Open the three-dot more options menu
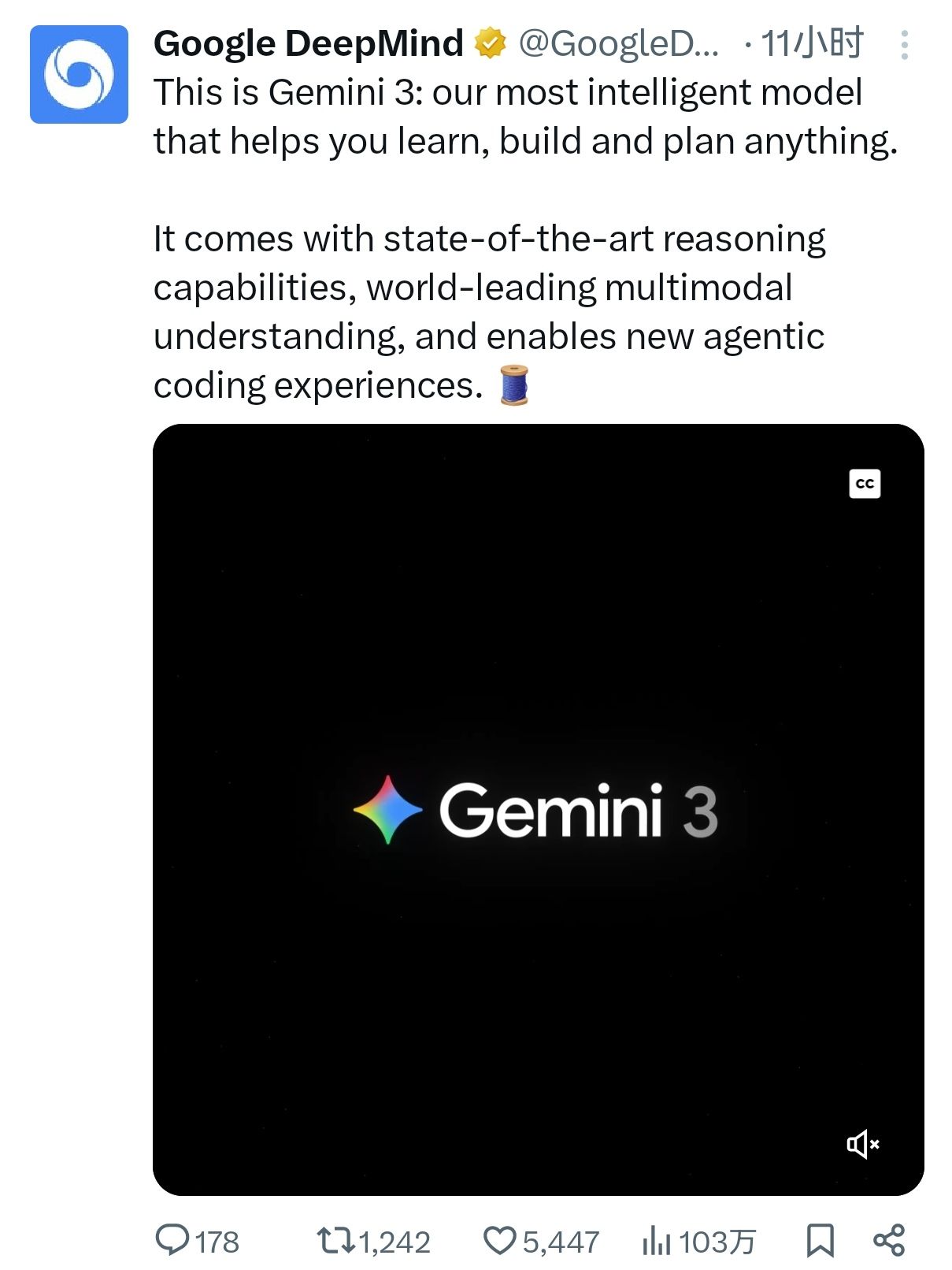This screenshot has height=1270, width=952. [904, 45]
